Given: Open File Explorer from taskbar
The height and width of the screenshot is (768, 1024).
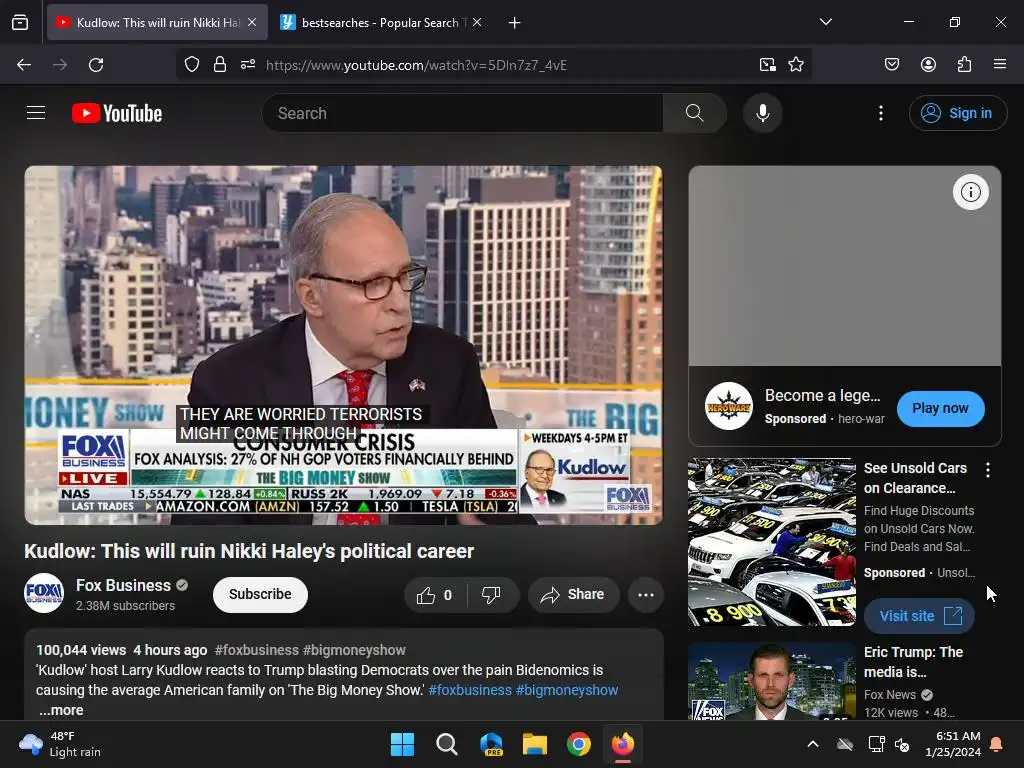Looking at the screenshot, I should [x=534, y=744].
